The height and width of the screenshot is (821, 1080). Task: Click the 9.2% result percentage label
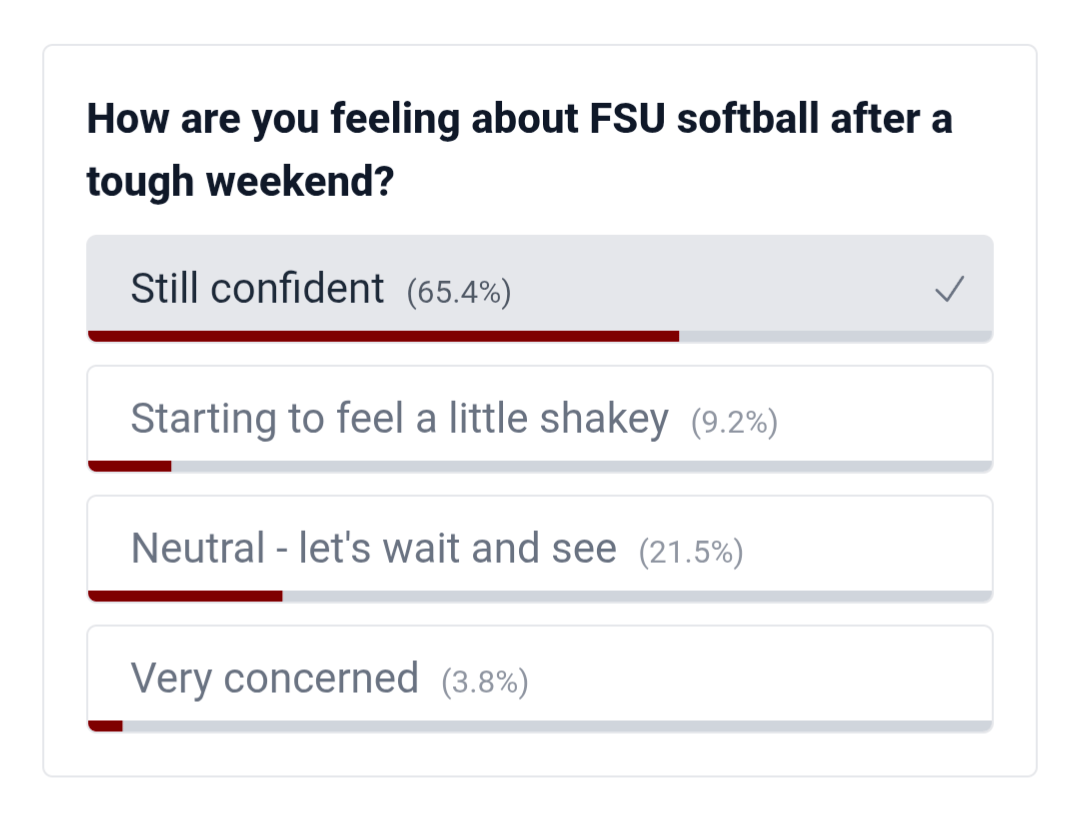[x=734, y=422]
